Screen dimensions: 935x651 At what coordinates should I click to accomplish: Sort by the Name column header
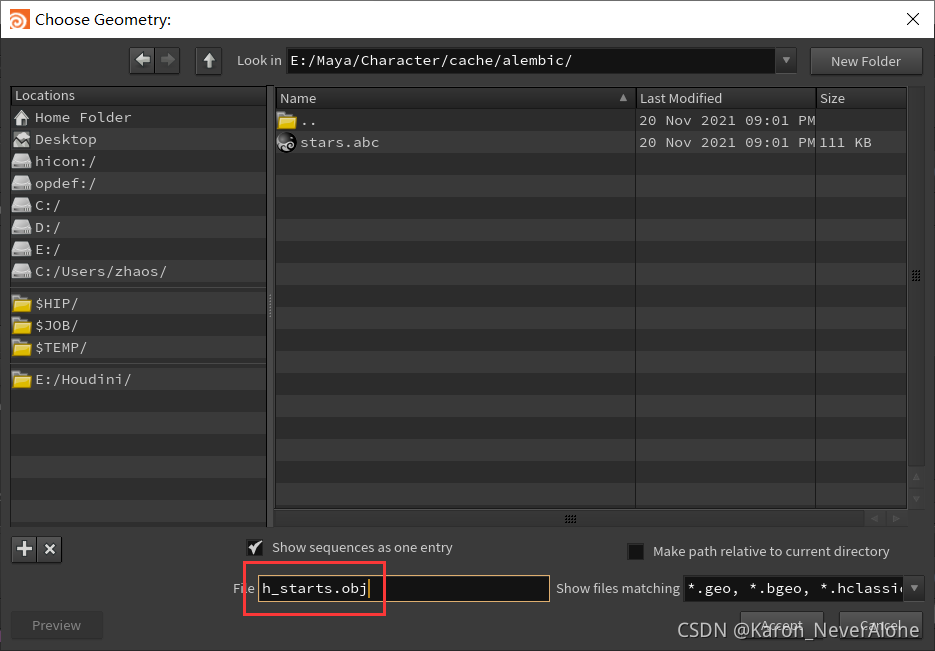[x=455, y=98]
